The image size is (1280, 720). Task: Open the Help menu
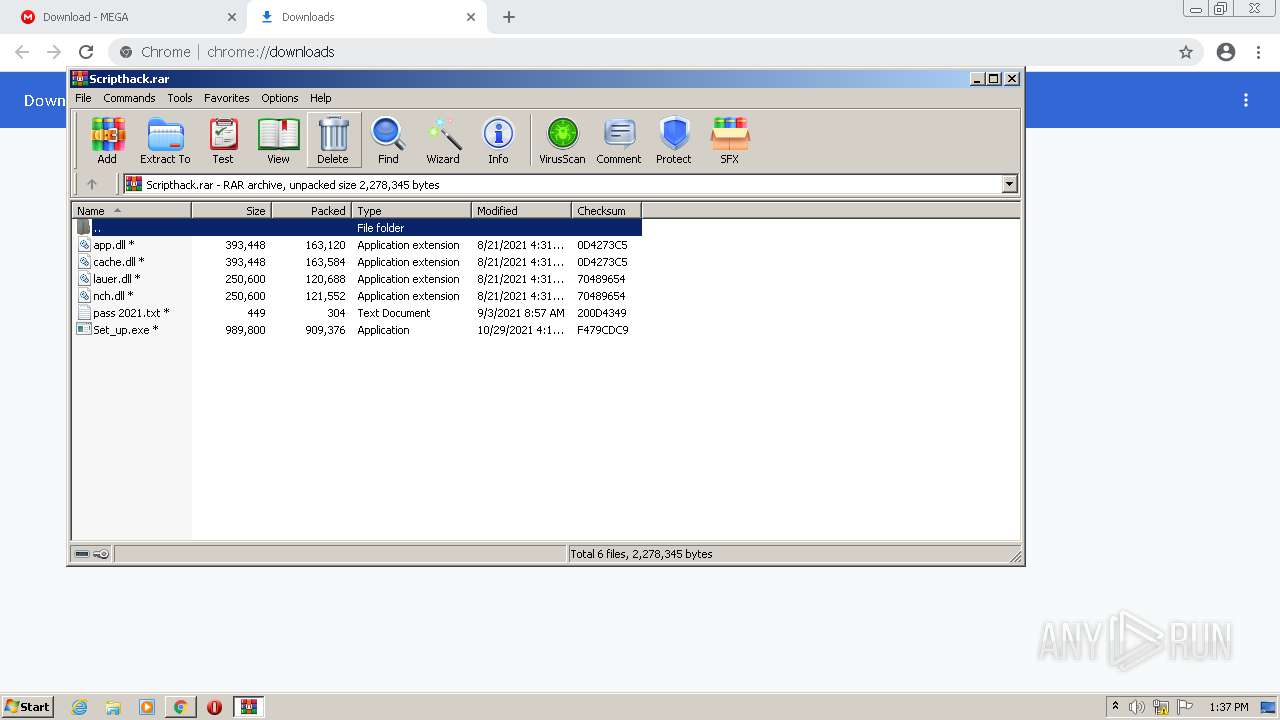(320, 98)
